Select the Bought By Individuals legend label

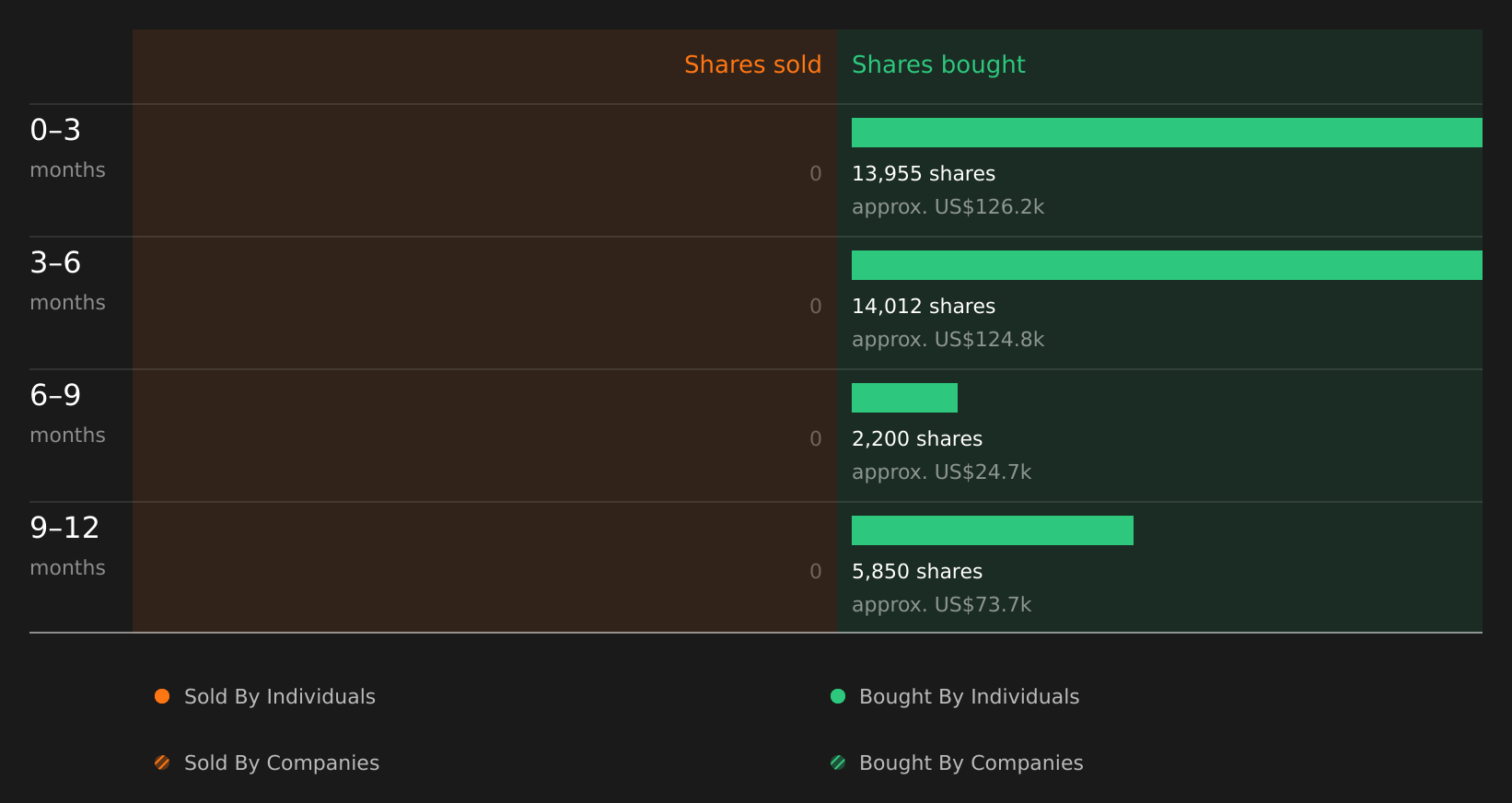(969, 697)
